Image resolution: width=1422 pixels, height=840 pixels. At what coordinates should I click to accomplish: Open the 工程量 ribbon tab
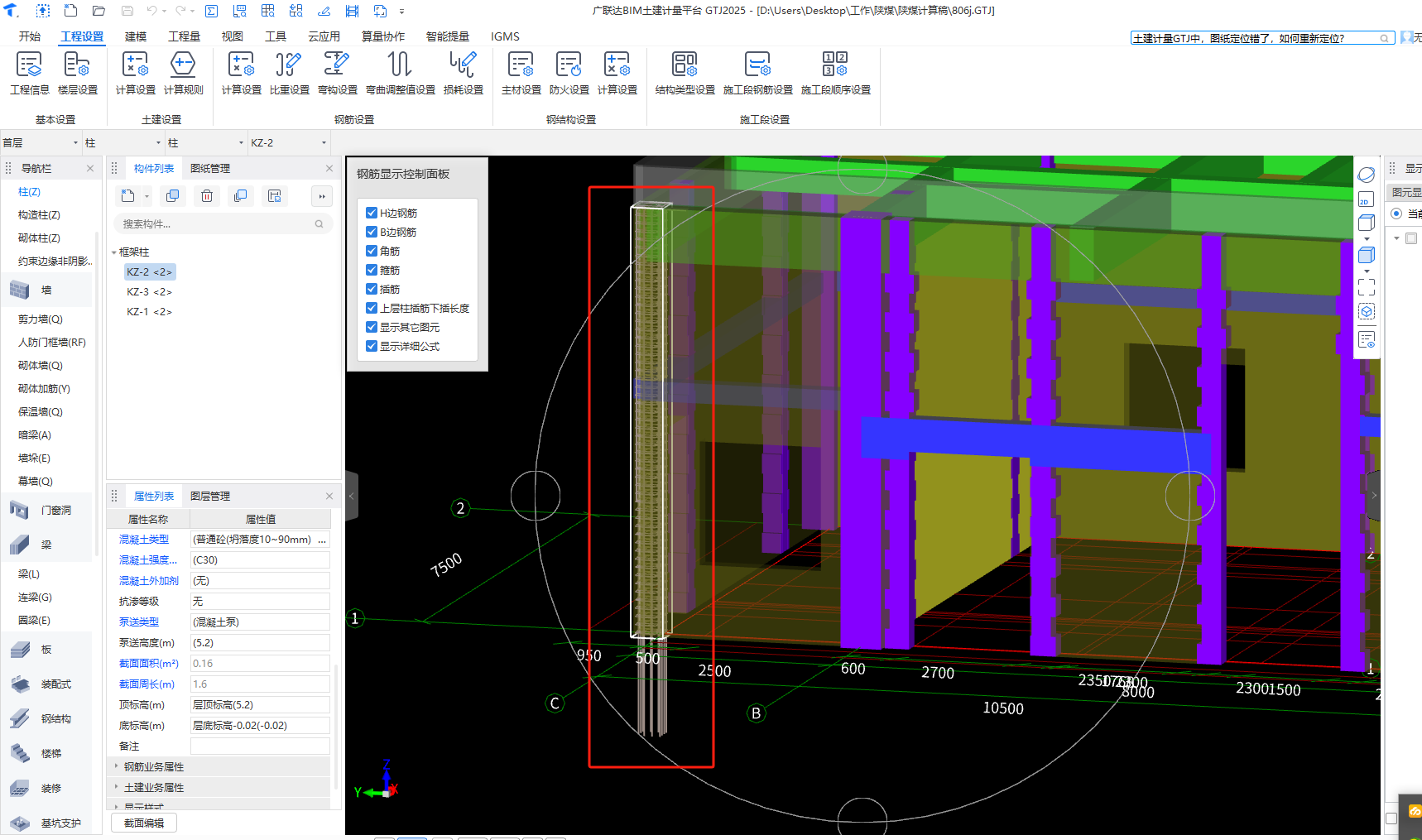click(x=184, y=36)
